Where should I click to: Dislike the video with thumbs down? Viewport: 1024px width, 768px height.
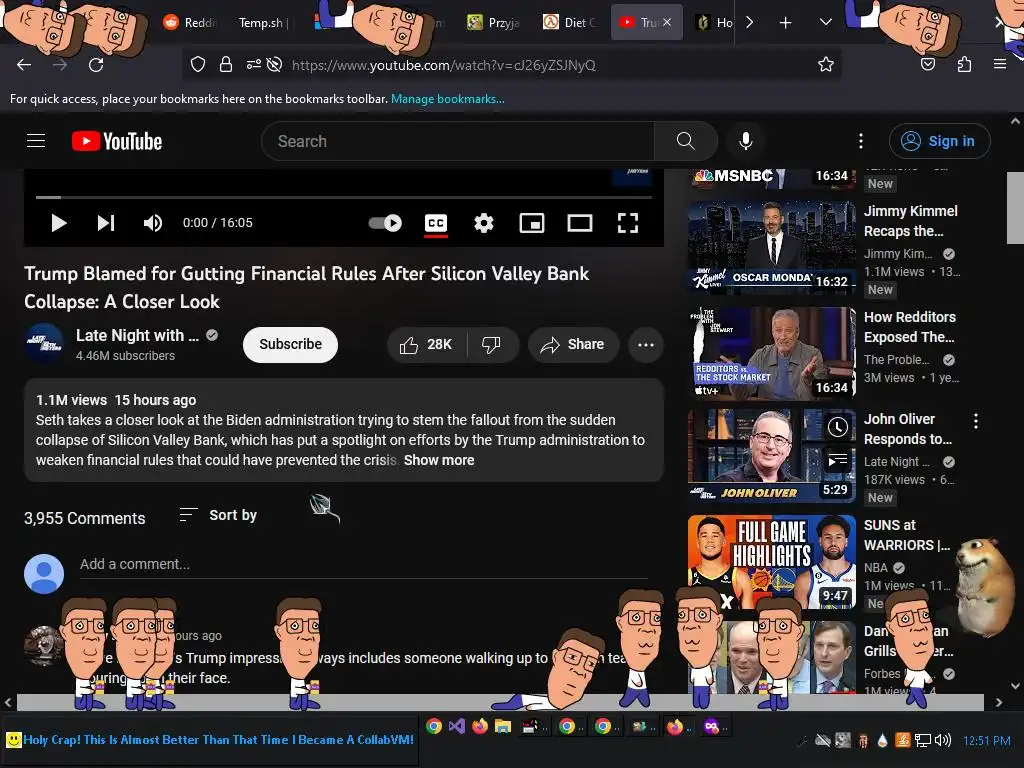click(492, 344)
